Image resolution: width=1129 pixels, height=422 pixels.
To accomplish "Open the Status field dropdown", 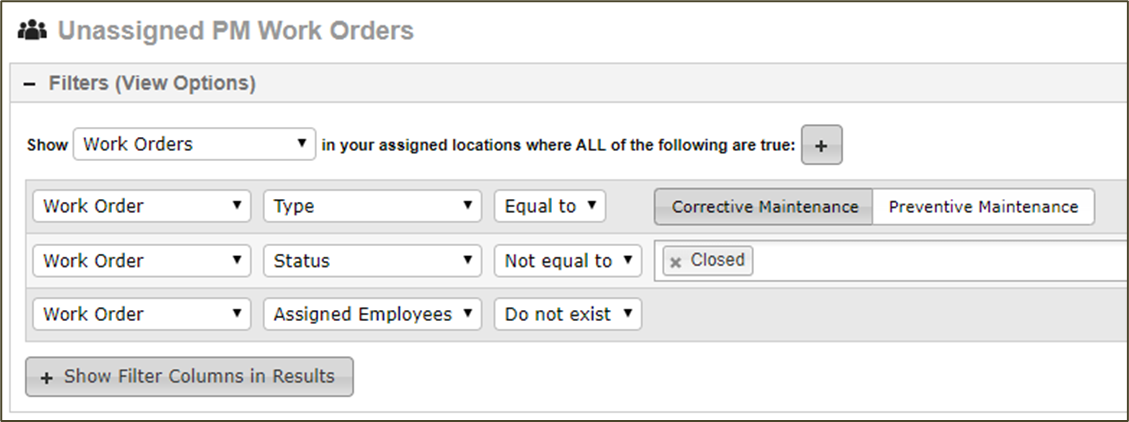I will 372,261.
